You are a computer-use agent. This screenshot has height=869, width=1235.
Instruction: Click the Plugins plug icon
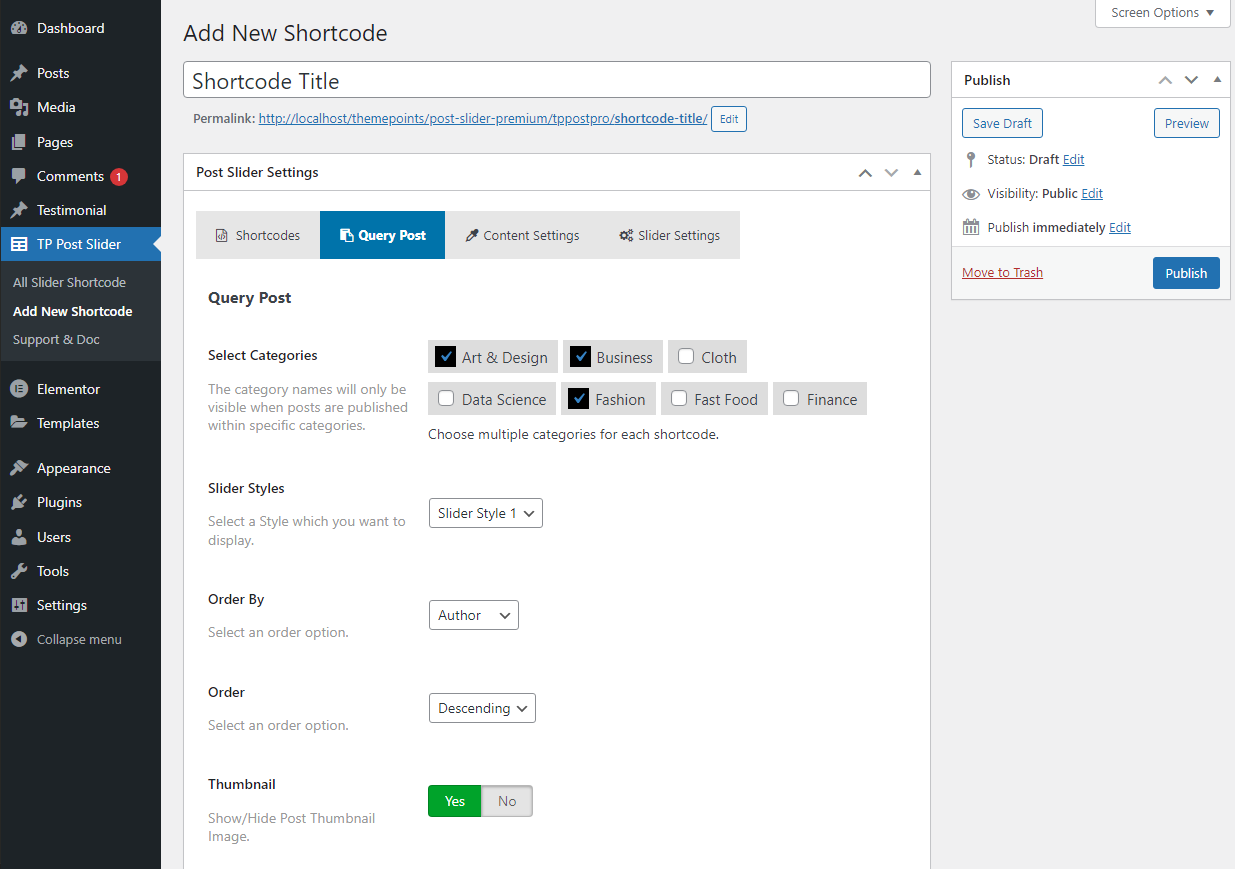point(18,502)
